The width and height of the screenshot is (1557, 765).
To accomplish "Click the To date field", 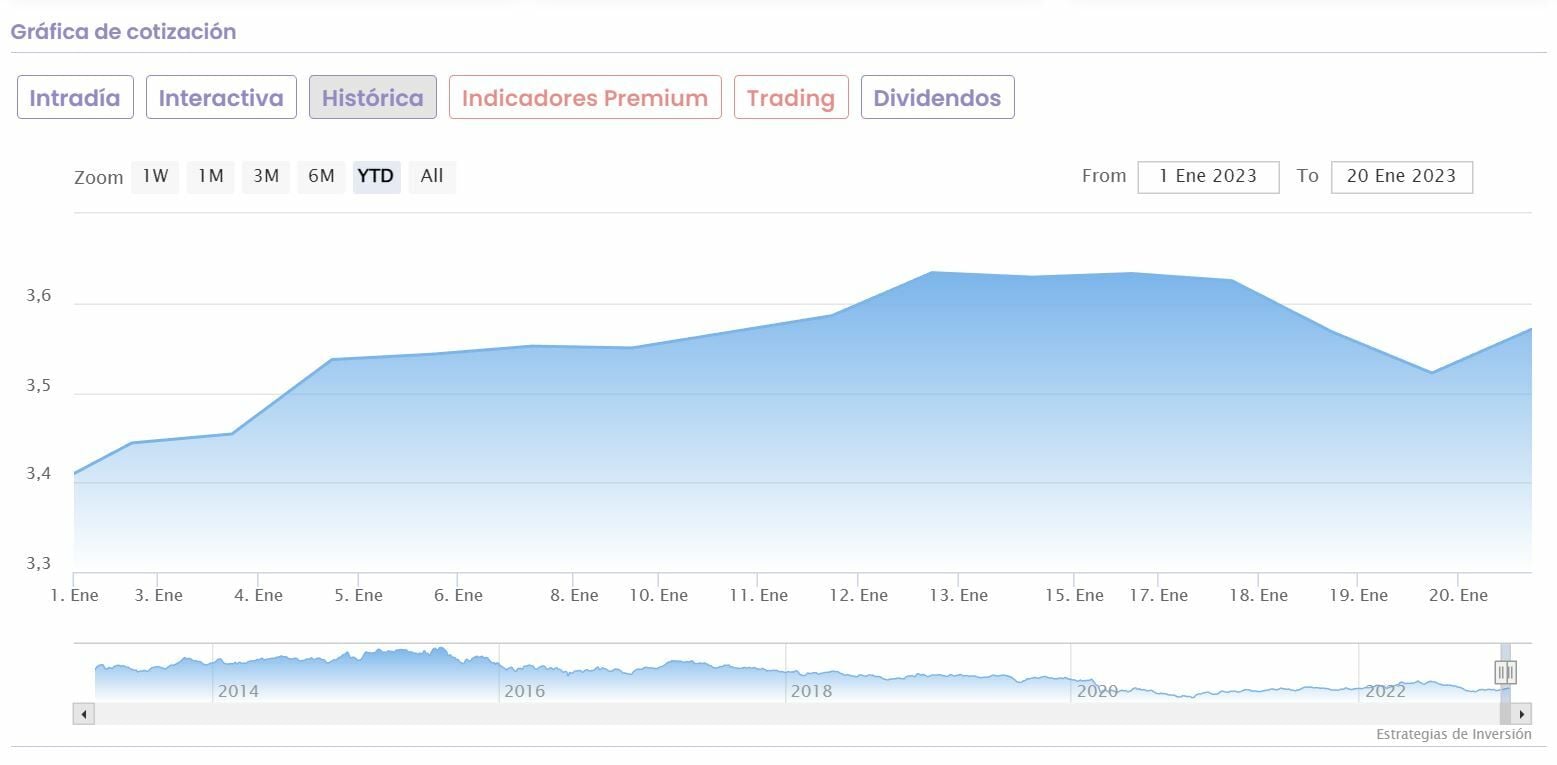I will pos(1401,177).
